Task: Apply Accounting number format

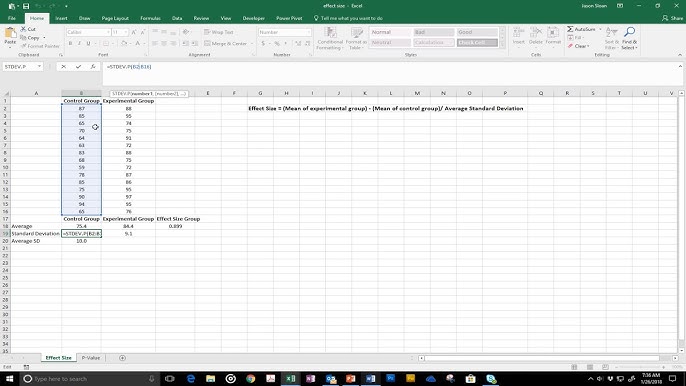Action: pyautogui.click(x=263, y=44)
